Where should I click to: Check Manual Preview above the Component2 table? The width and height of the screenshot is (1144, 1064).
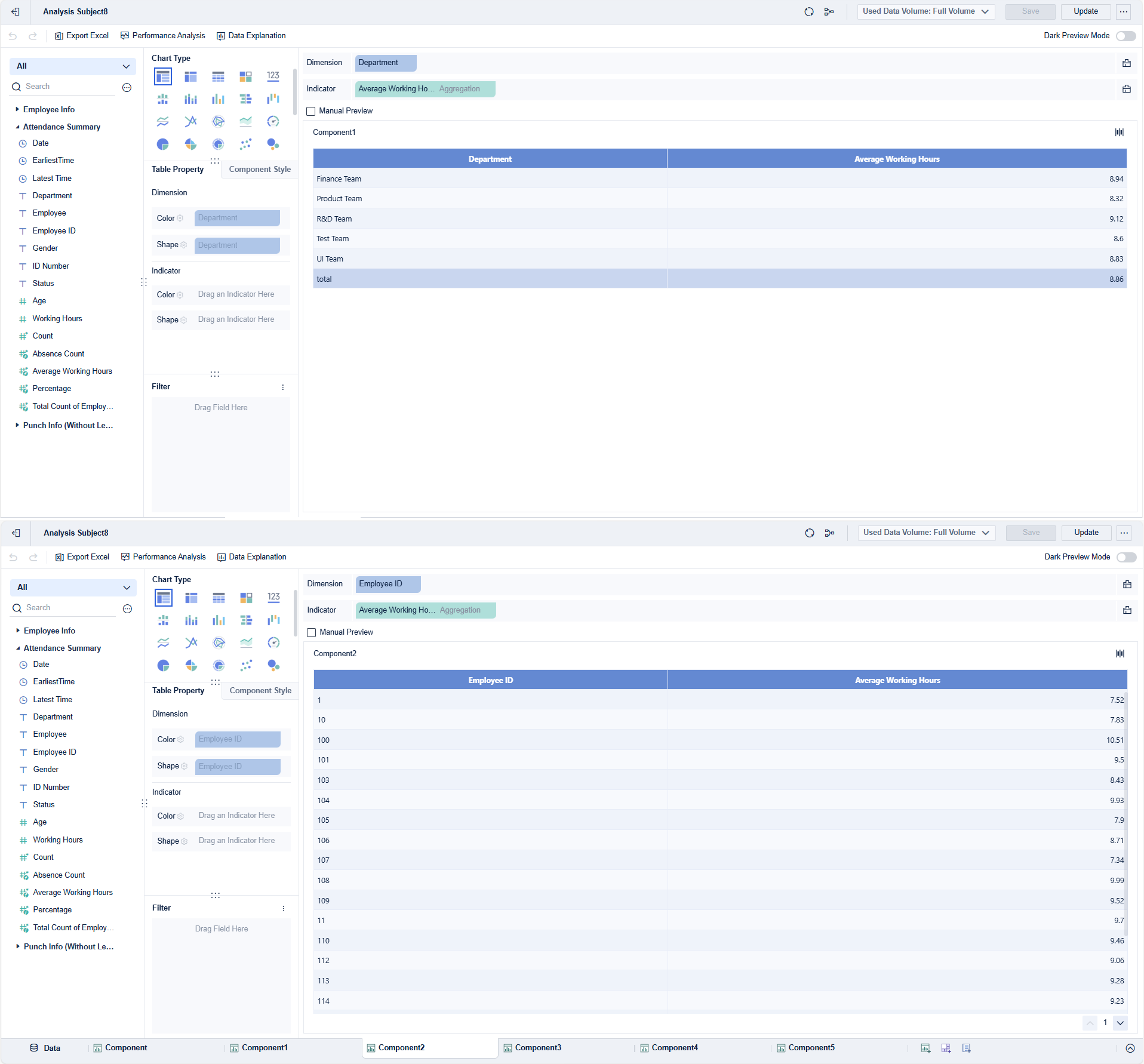[312, 632]
